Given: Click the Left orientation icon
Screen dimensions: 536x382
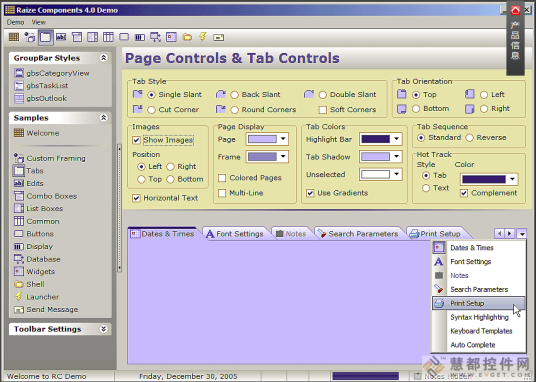Looking at the screenshot, I should [x=470, y=94].
